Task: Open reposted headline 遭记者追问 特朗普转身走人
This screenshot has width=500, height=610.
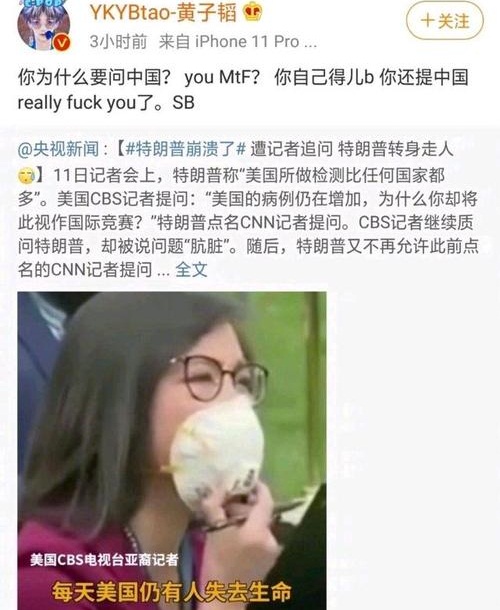Action: [x=352, y=149]
